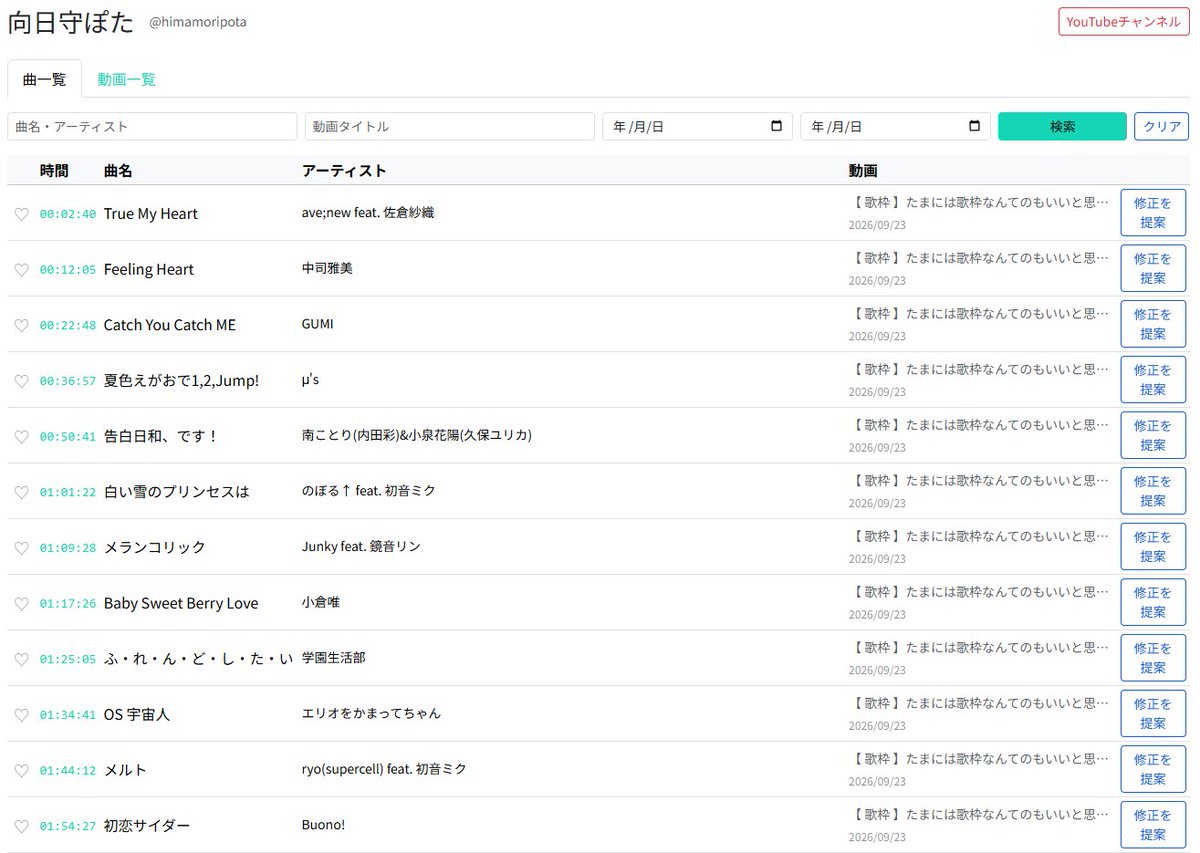Image resolution: width=1200 pixels, height=853 pixels.
Task: Click the 曲名 column header
Action: 118,171
